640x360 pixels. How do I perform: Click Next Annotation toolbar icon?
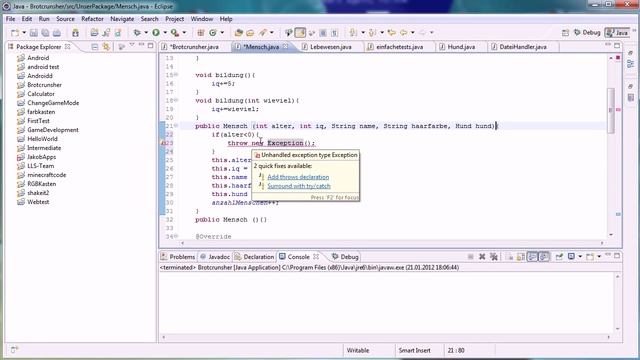(353, 33)
